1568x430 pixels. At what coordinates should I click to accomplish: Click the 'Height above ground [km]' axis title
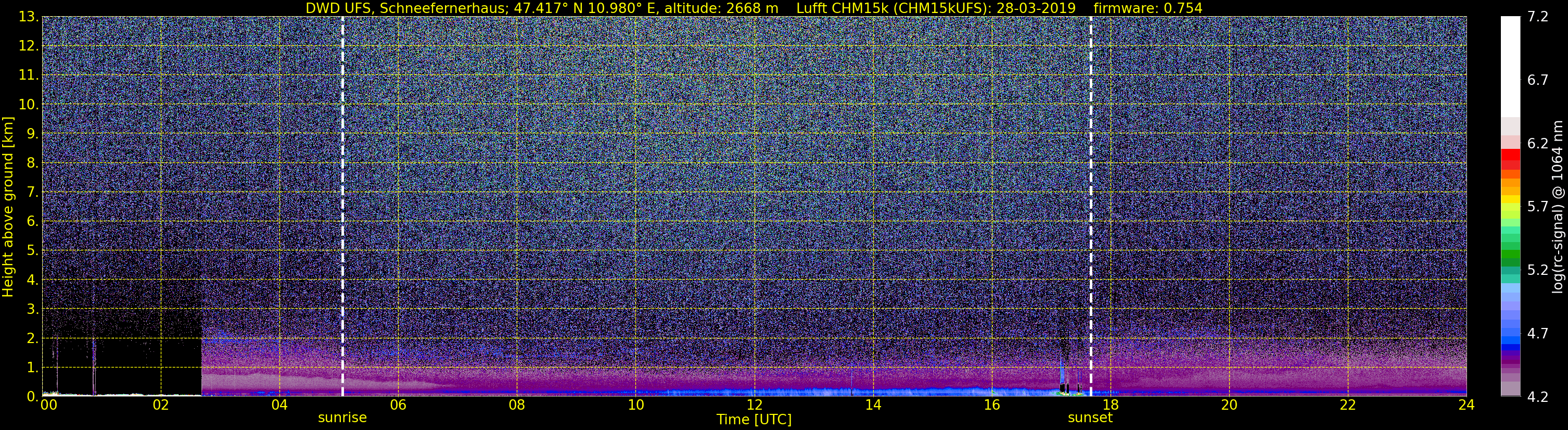click(x=8, y=207)
